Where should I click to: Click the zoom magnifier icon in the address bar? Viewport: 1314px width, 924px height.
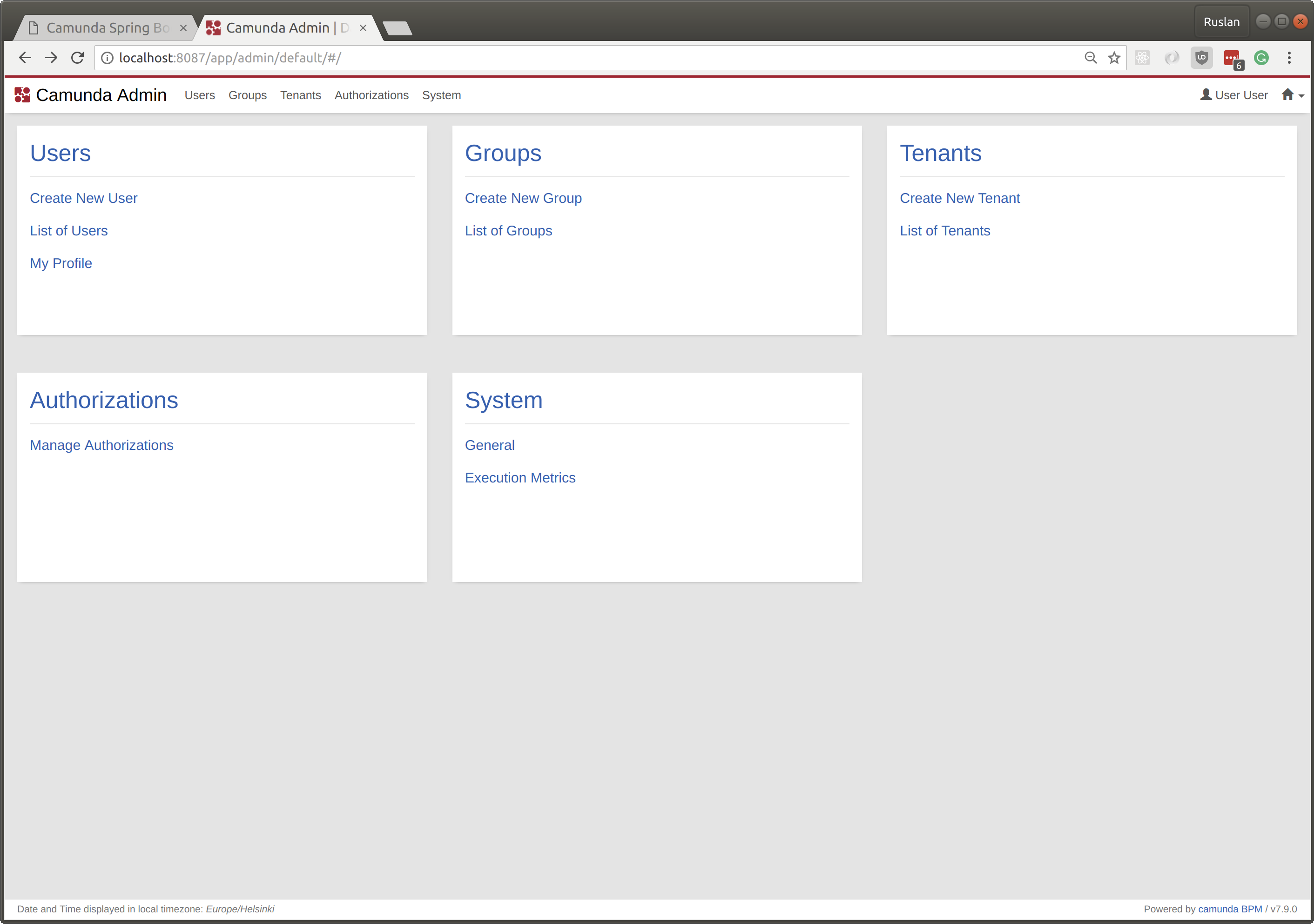(x=1090, y=58)
